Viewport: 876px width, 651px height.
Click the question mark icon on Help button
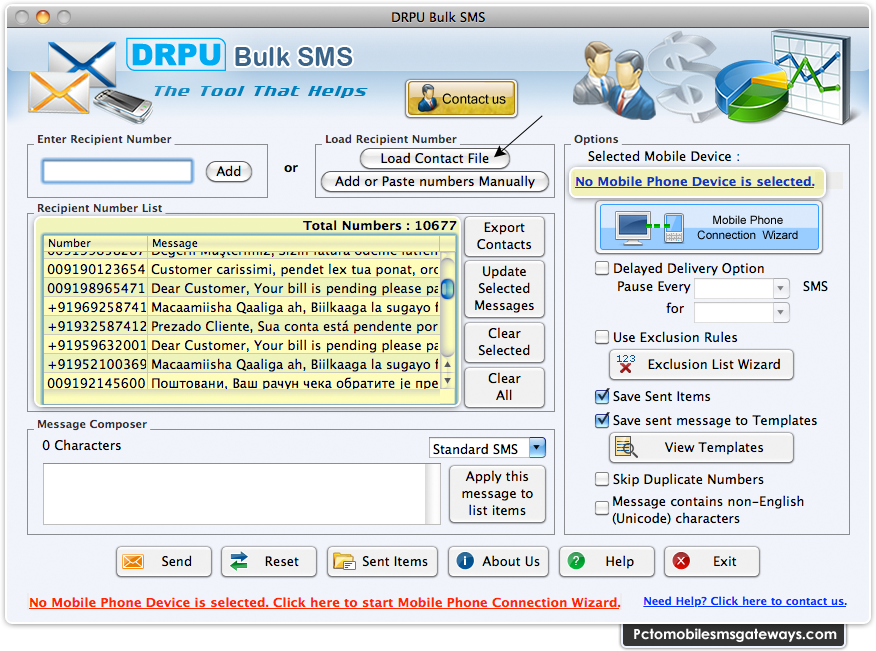[x=576, y=560]
